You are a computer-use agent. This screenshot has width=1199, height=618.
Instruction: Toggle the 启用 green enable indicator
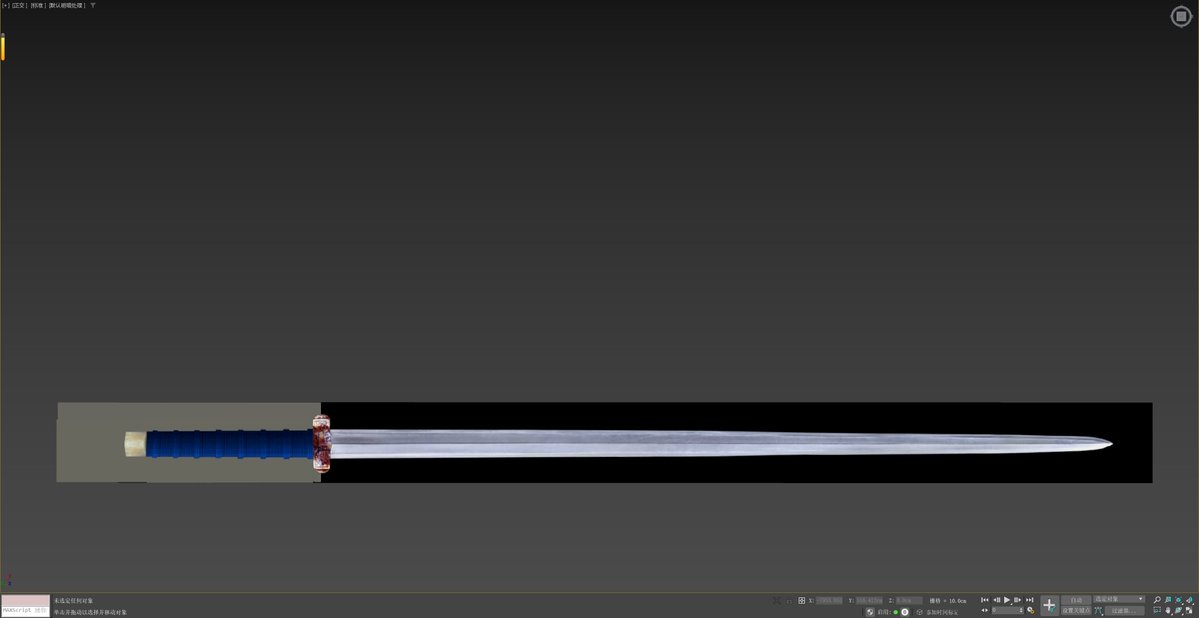pyautogui.click(x=895, y=612)
